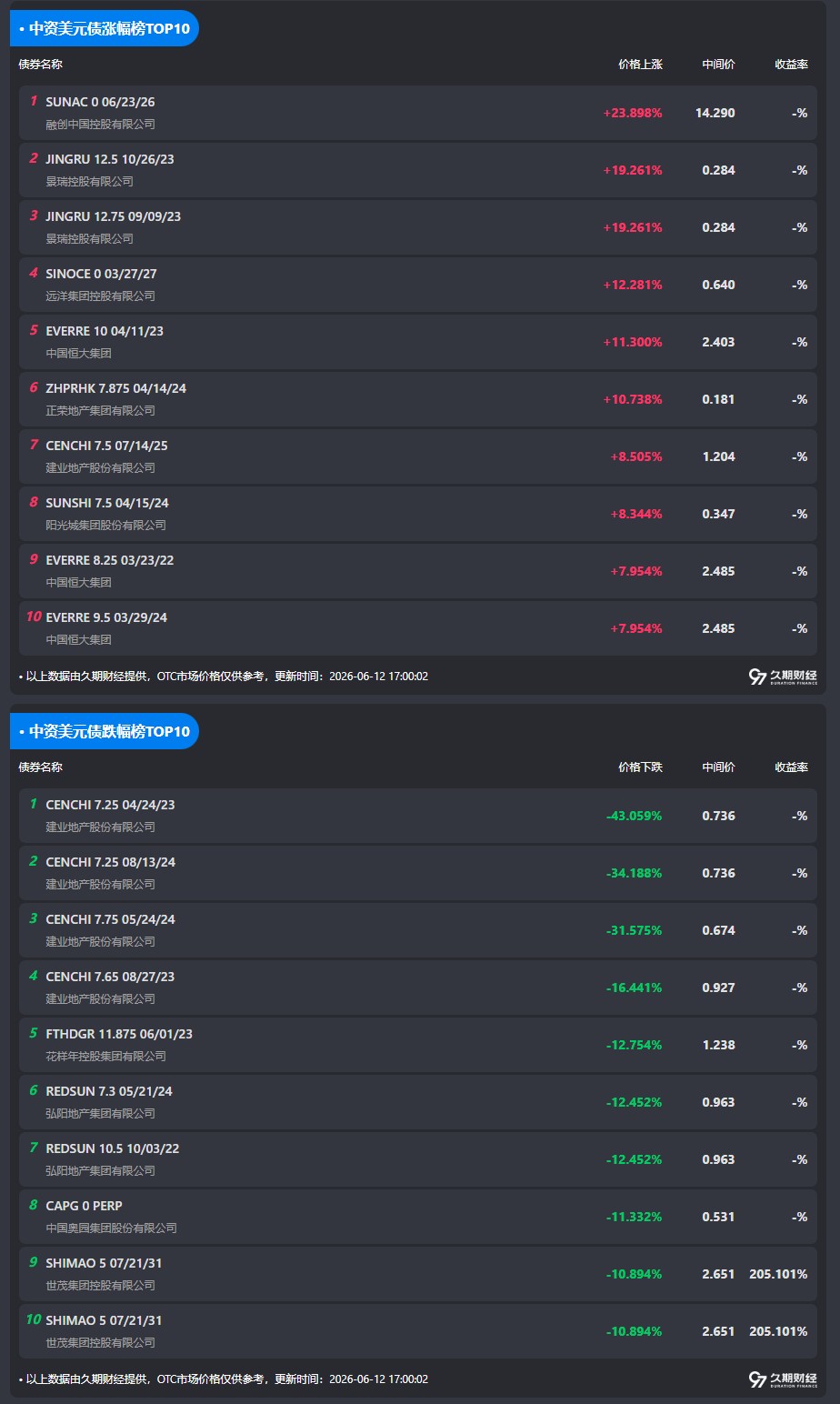Click the -34.188% price change value

[634, 873]
